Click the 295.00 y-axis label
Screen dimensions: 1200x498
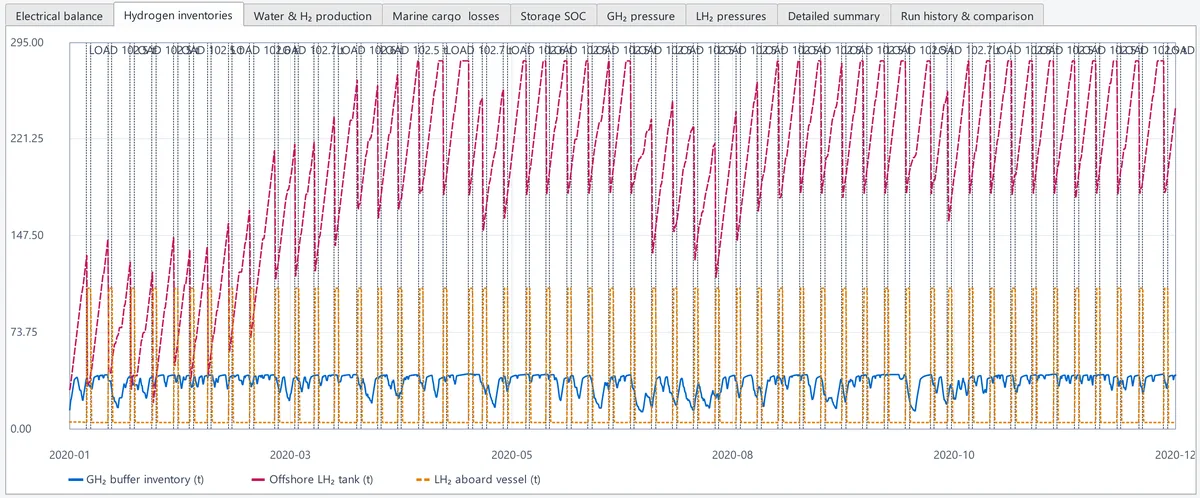28,42
